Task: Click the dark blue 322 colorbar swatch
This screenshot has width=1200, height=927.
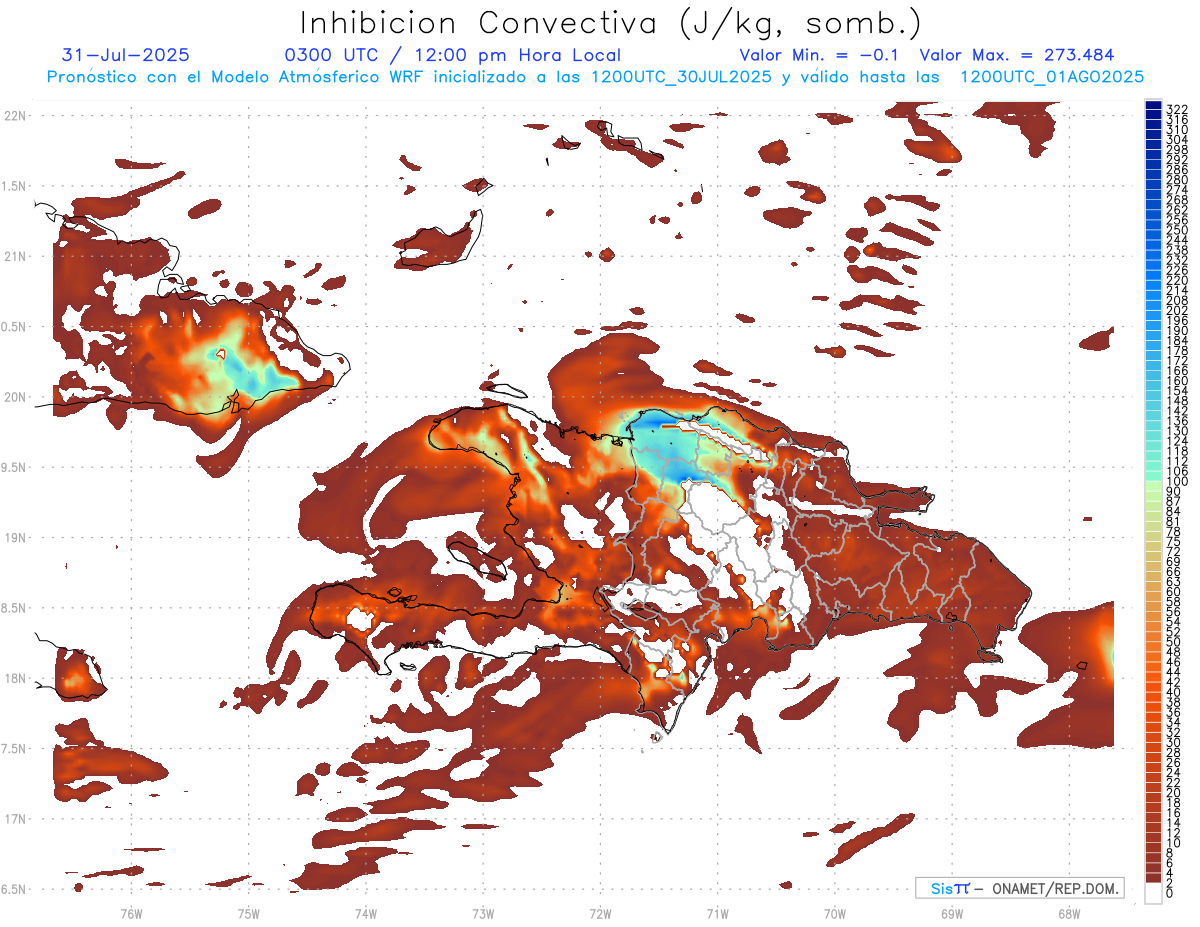Action: (x=1153, y=106)
